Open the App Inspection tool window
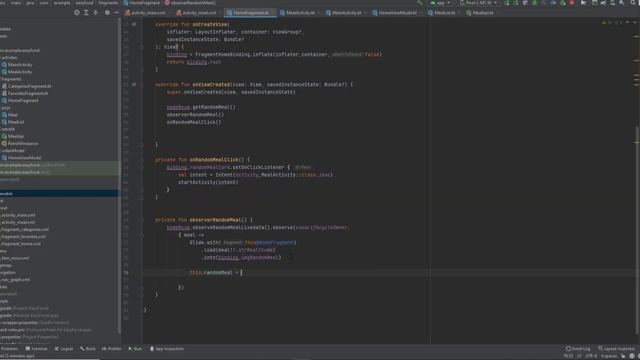The image size is (640, 360). coord(167,349)
